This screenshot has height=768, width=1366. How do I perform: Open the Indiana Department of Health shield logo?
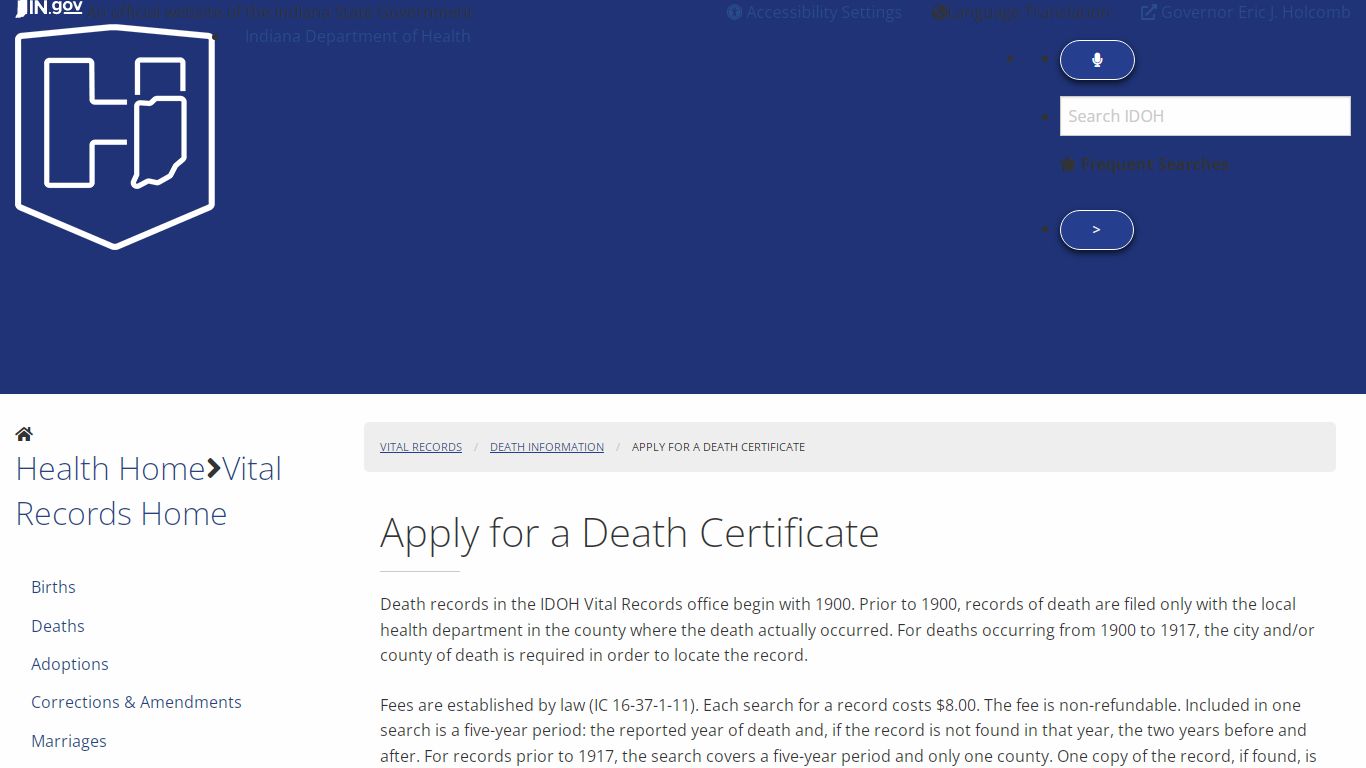tap(115, 137)
